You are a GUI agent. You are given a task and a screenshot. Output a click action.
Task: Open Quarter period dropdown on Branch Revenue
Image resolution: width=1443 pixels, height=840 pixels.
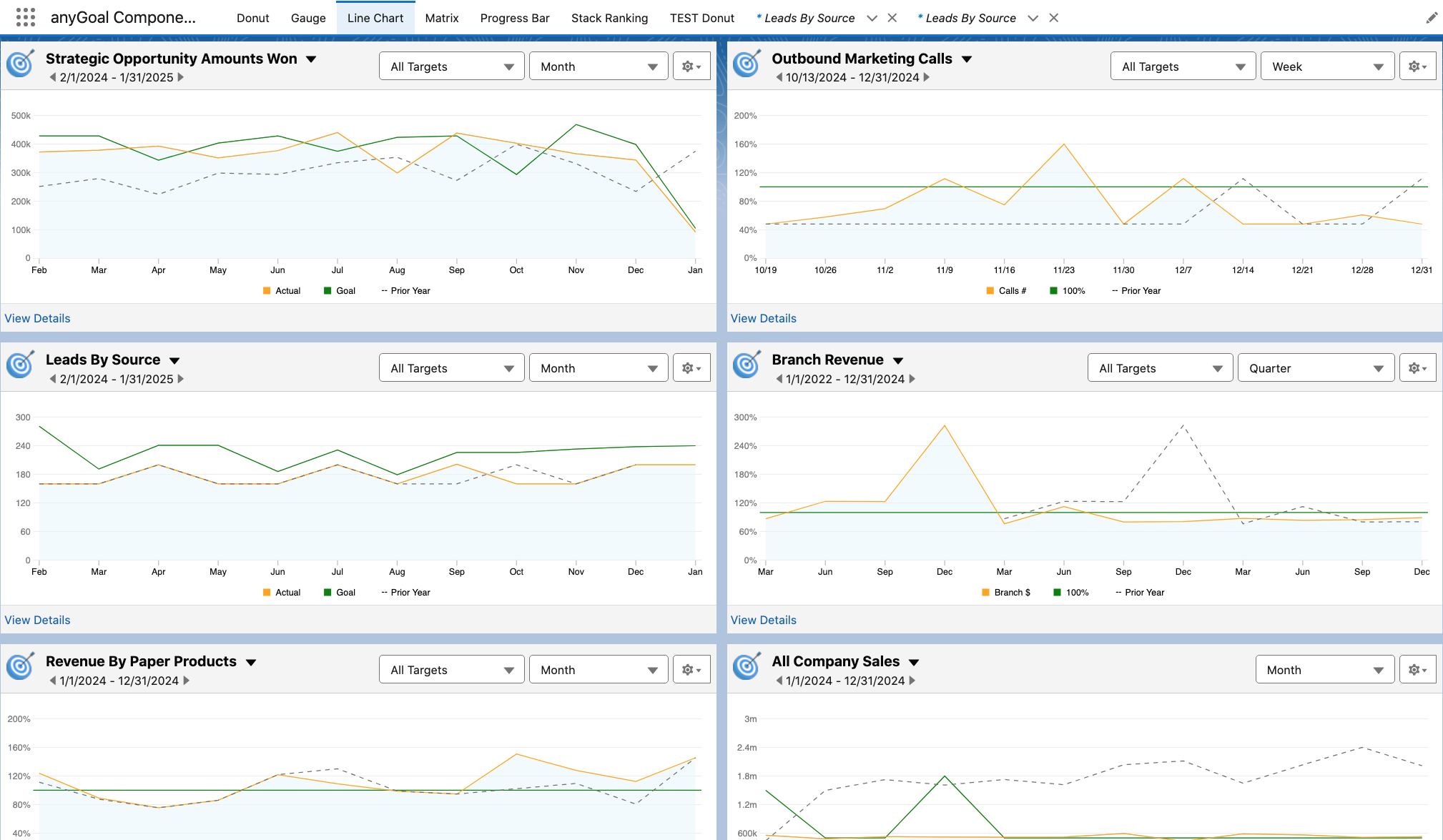tap(1315, 368)
